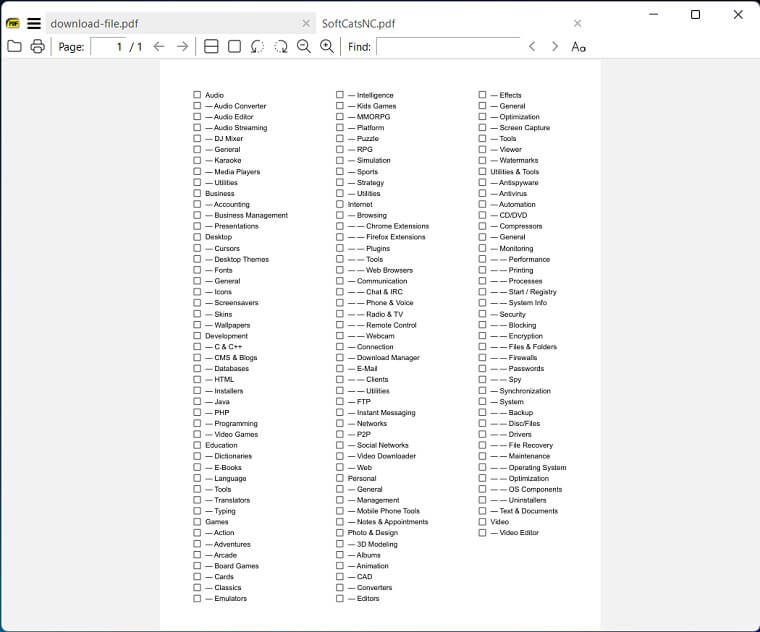Click the 'File Recovery' text
Viewport: 760px width, 632px height.
[531, 445]
